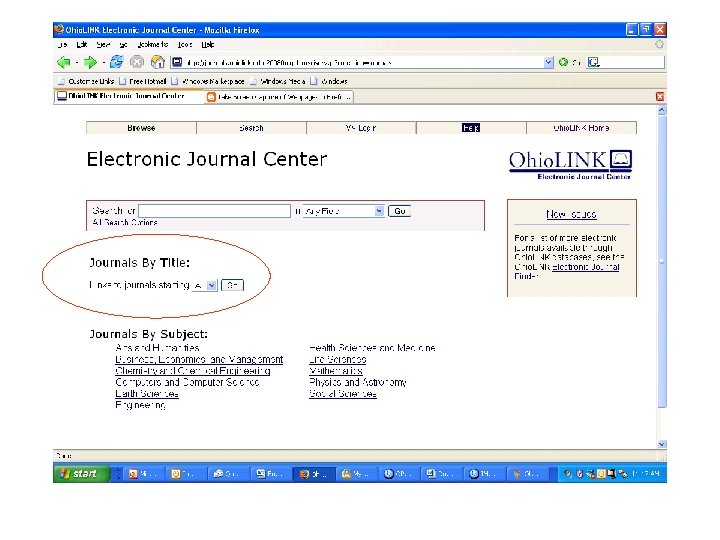The width and height of the screenshot is (720, 540).
Task: Open Earth Sciences subject
Action: [x=146, y=394]
